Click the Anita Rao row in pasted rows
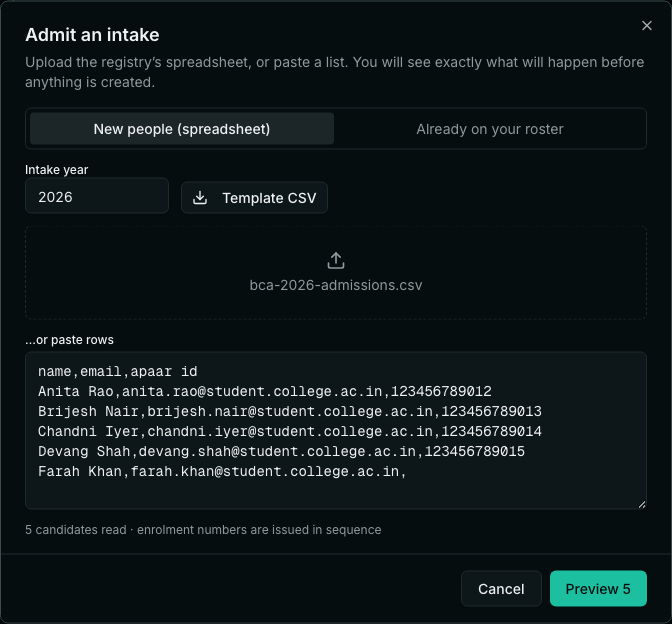672x624 pixels. tap(264, 391)
